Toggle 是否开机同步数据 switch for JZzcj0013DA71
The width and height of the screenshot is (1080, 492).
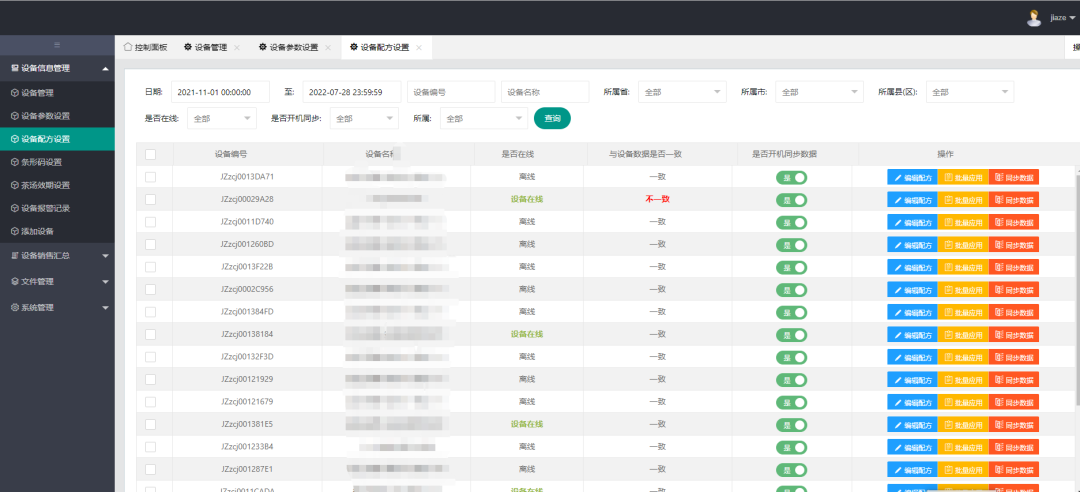791,177
